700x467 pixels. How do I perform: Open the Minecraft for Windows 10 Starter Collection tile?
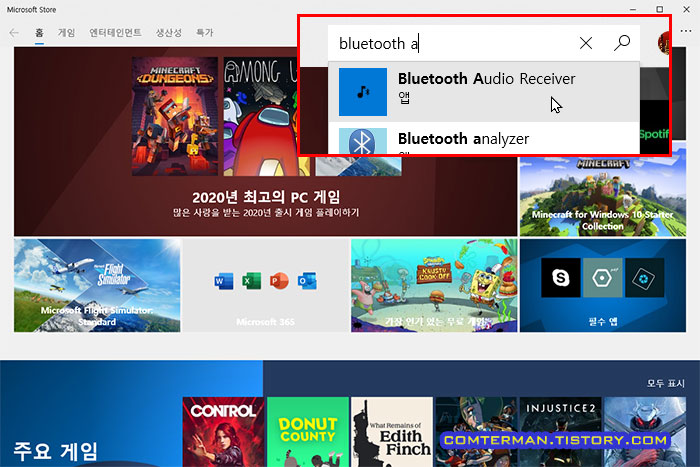pyautogui.click(x=603, y=190)
